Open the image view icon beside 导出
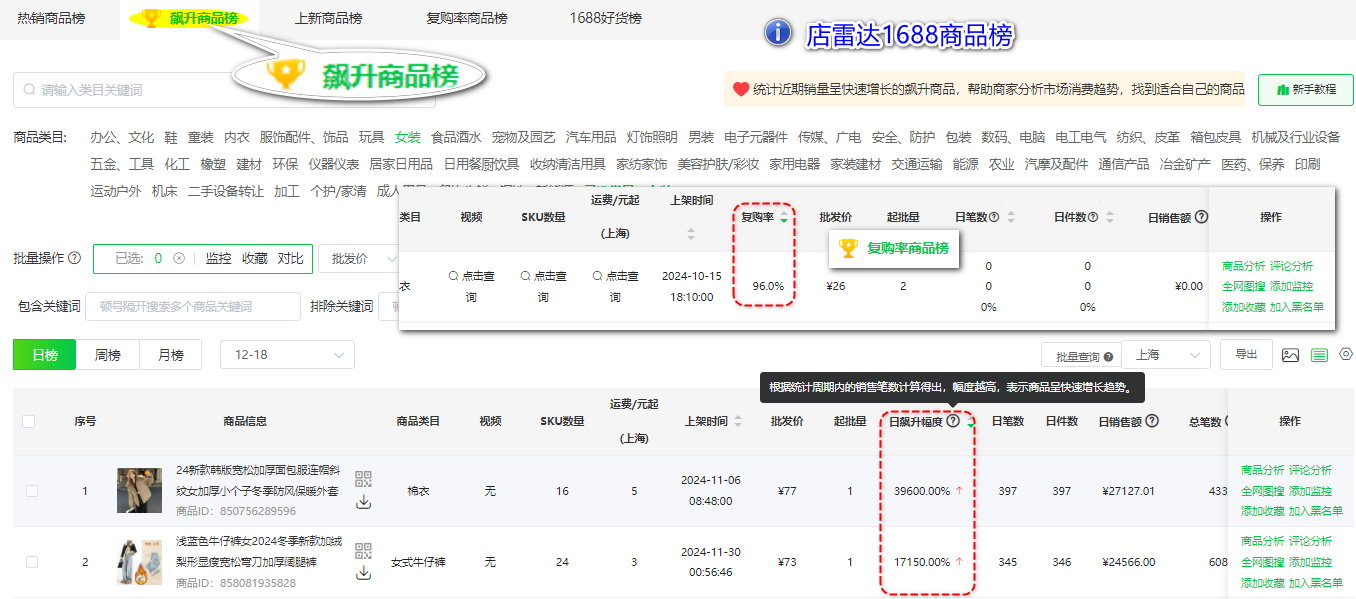The width and height of the screenshot is (1356, 599). 1290,355
